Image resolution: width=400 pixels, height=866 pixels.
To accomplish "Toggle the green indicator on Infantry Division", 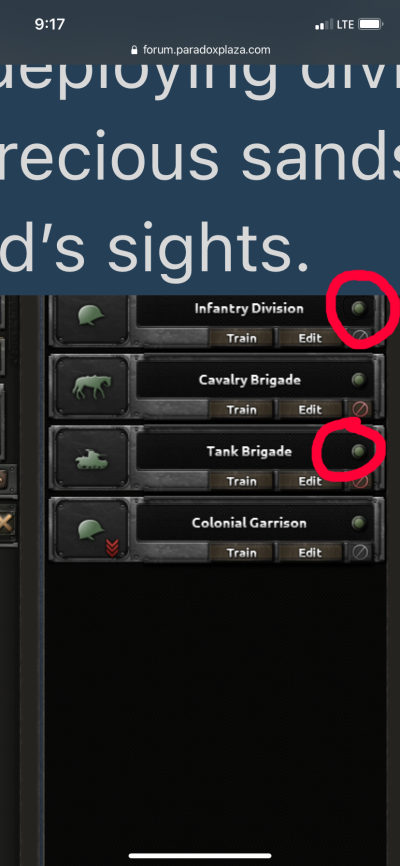I will pyautogui.click(x=359, y=308).
